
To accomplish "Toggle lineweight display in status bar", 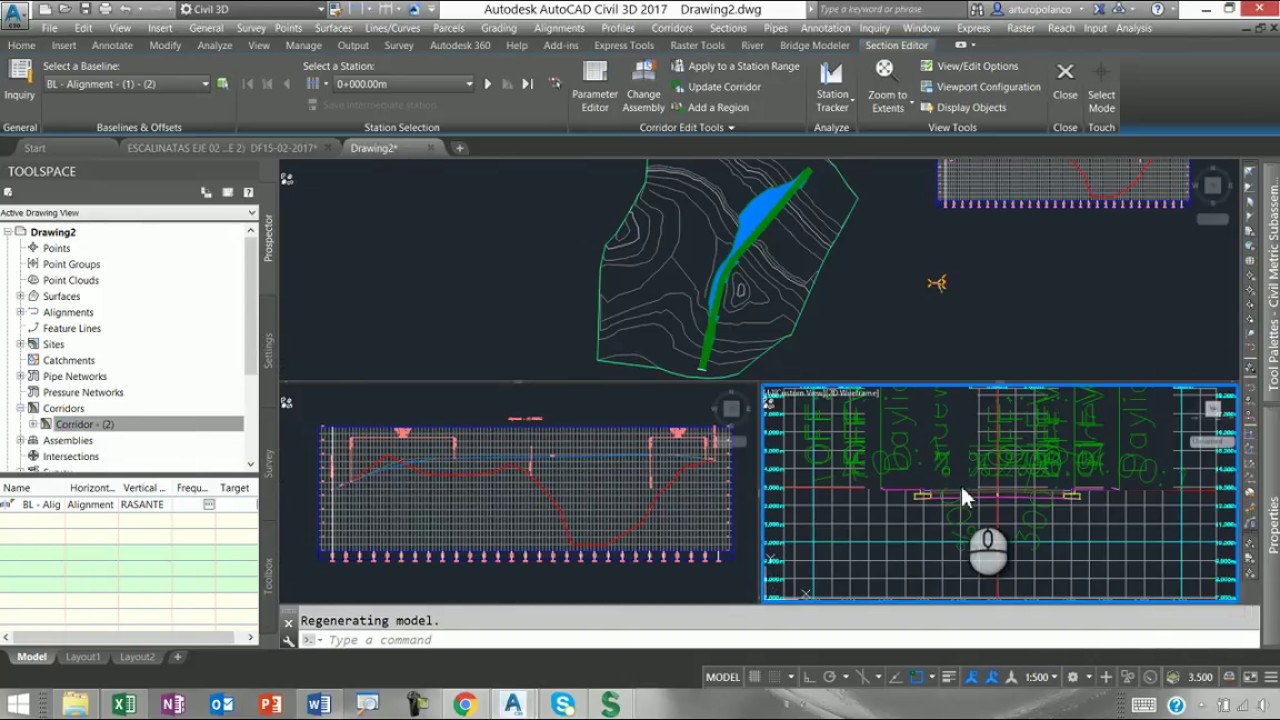I will tap(950, 677).
